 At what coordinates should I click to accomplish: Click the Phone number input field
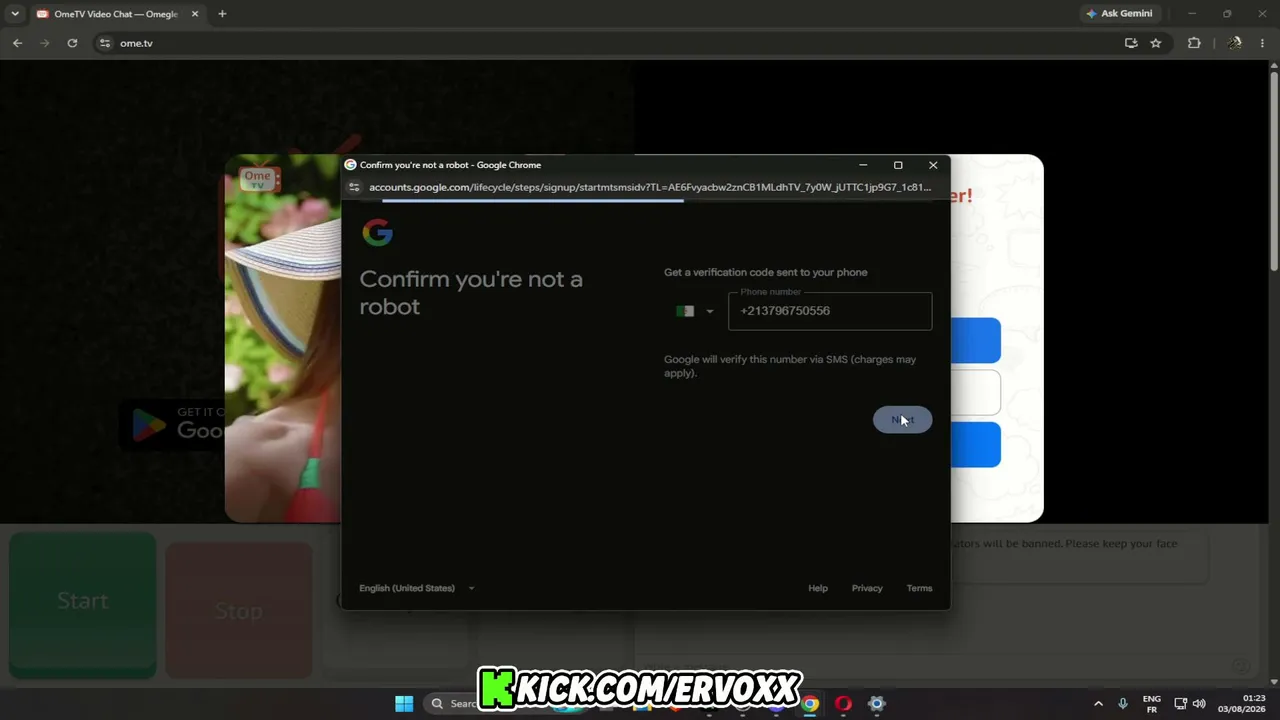tap(830, 311)
